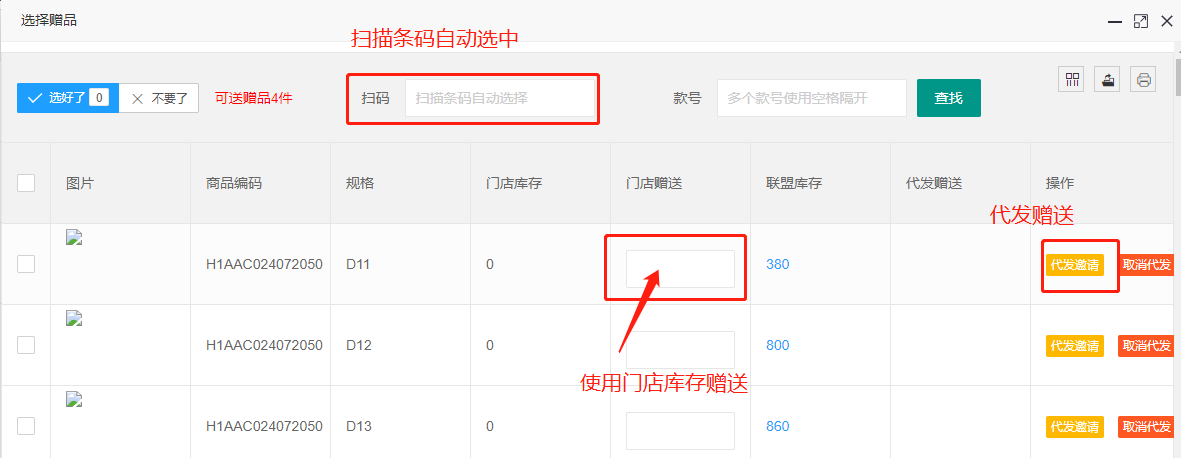This screenshot has width=1181, height=458.
Task: Click 代发邀请 in row D13
Action: click(x=1075, y=427)
